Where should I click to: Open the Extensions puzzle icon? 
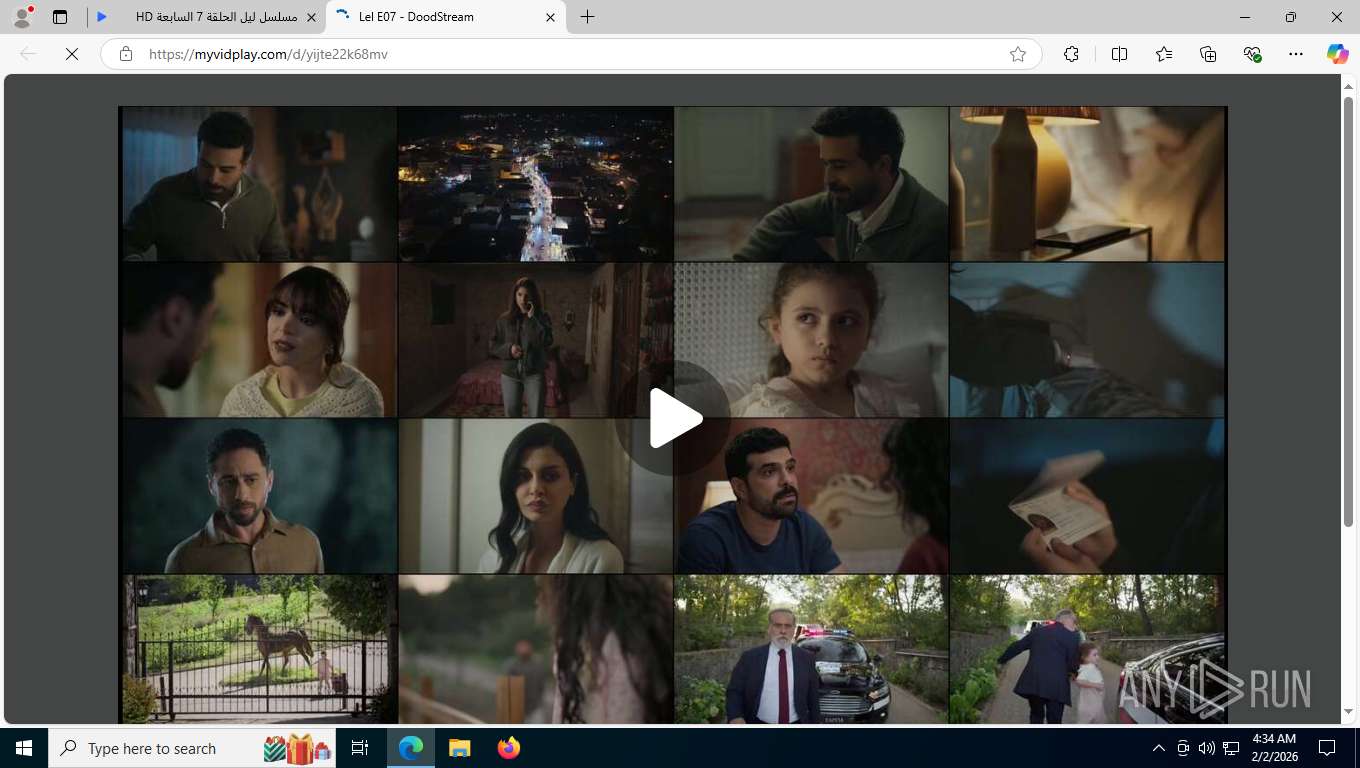[1071, 54]
